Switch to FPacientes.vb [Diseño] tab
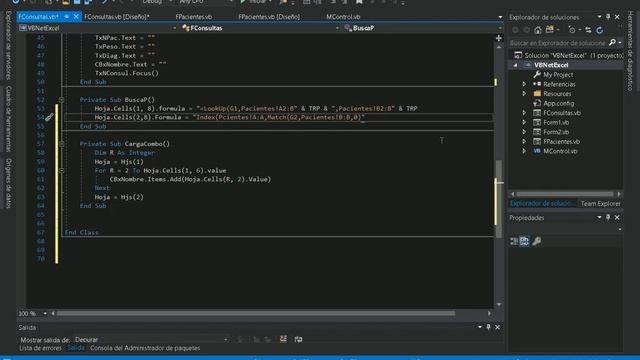The width and height of the screenshot is (640, 360). point(269,17)
